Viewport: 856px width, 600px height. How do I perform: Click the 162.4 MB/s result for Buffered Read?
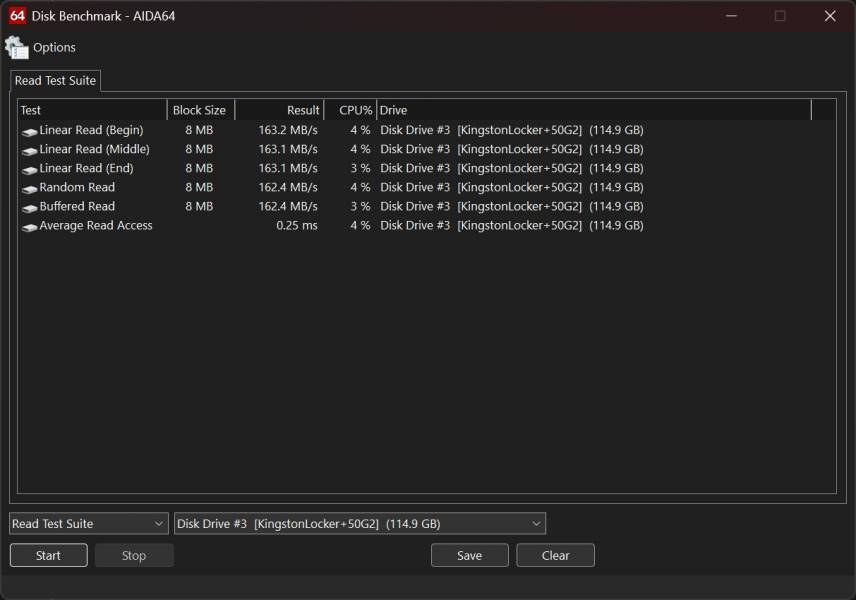(x=288, y=206)
